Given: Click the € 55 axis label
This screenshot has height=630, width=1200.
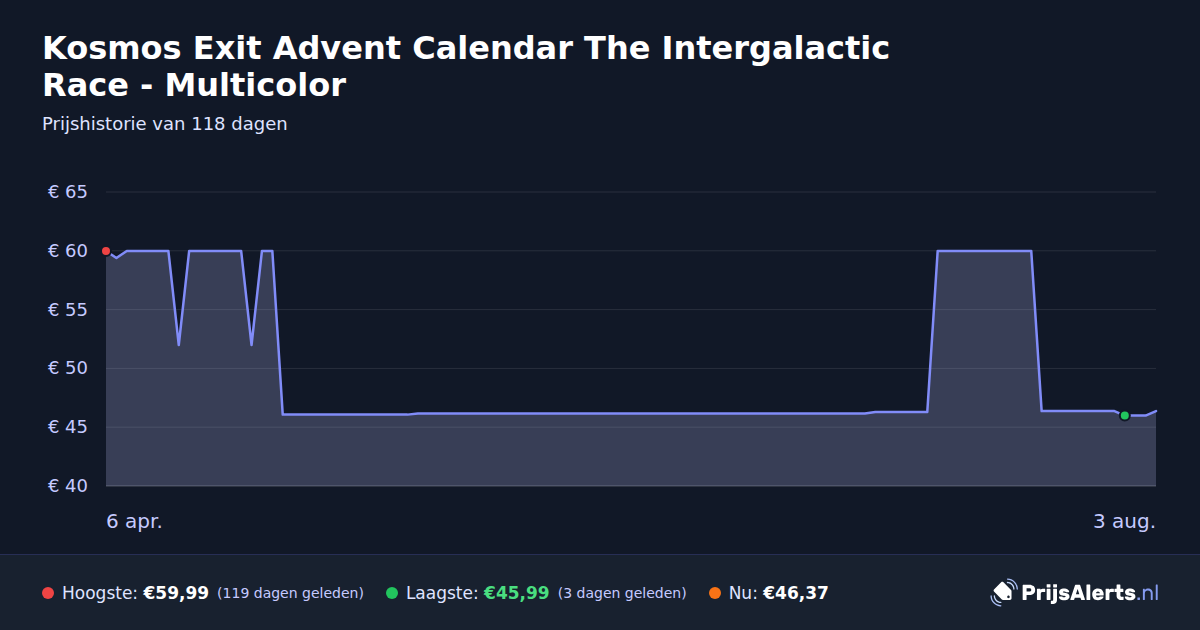Looking at the screenshot, I should click(67, 310).
